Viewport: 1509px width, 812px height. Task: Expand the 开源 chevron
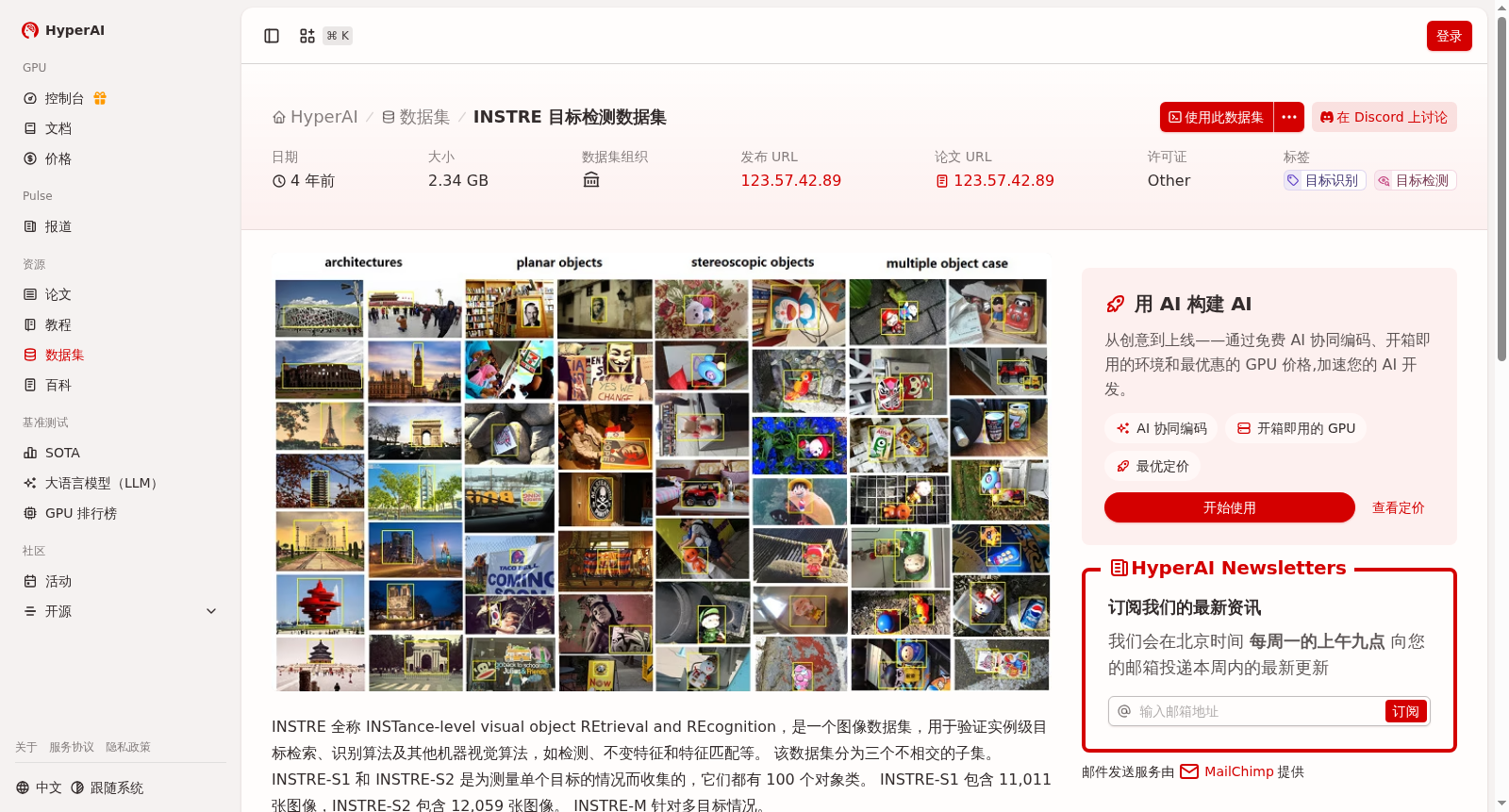(x=211, y=611)
